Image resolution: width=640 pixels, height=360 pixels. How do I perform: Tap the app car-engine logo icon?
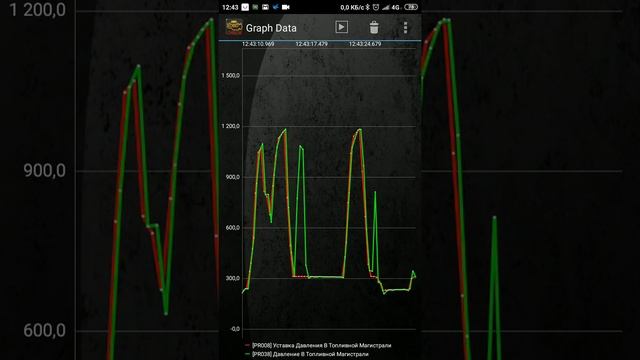pos(234,27)
